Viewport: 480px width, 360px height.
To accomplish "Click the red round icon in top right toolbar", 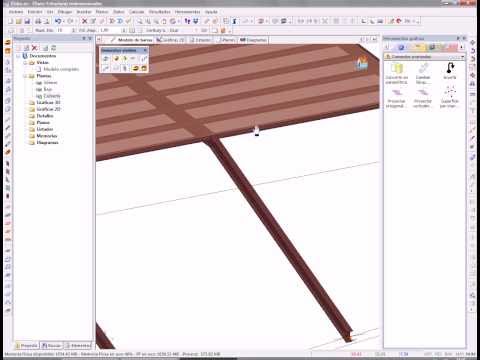I will click(x=399, y=21).
